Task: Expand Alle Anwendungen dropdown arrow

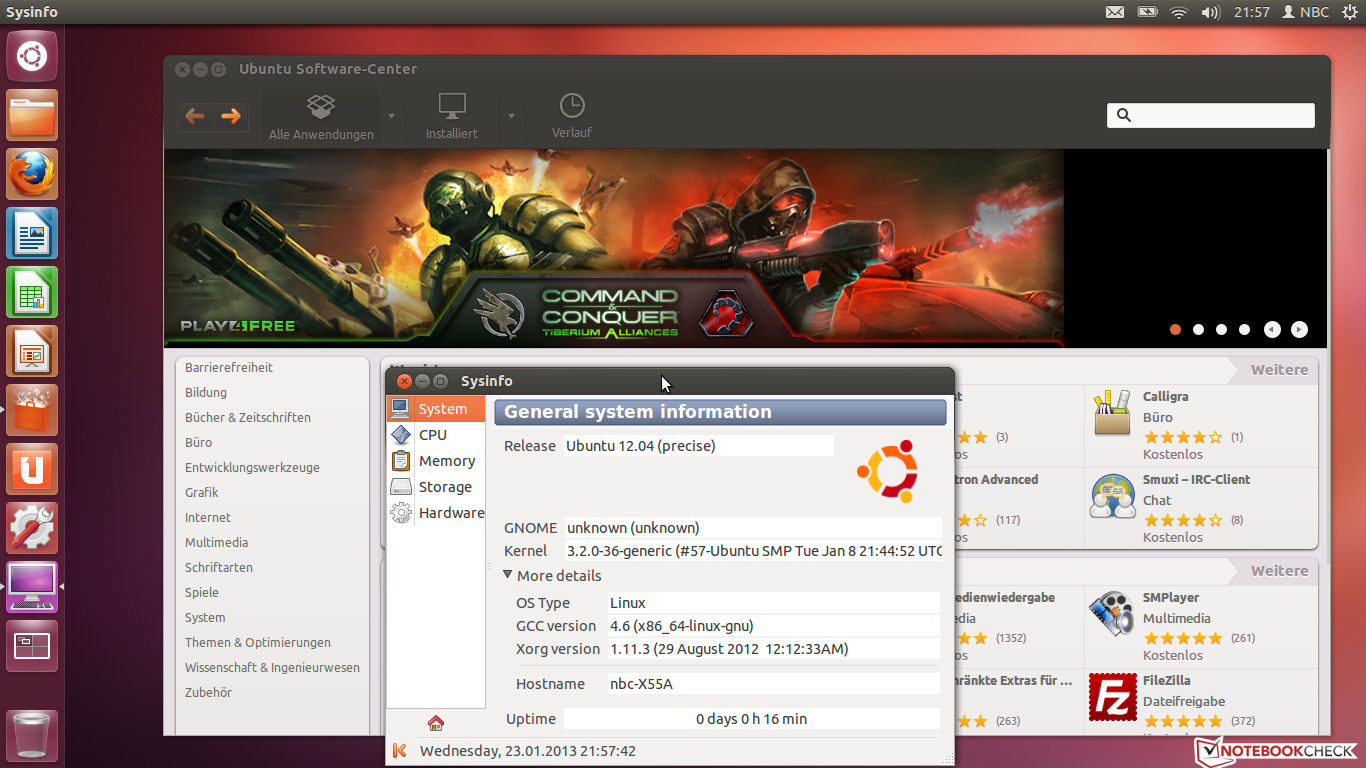Action: 391,116
